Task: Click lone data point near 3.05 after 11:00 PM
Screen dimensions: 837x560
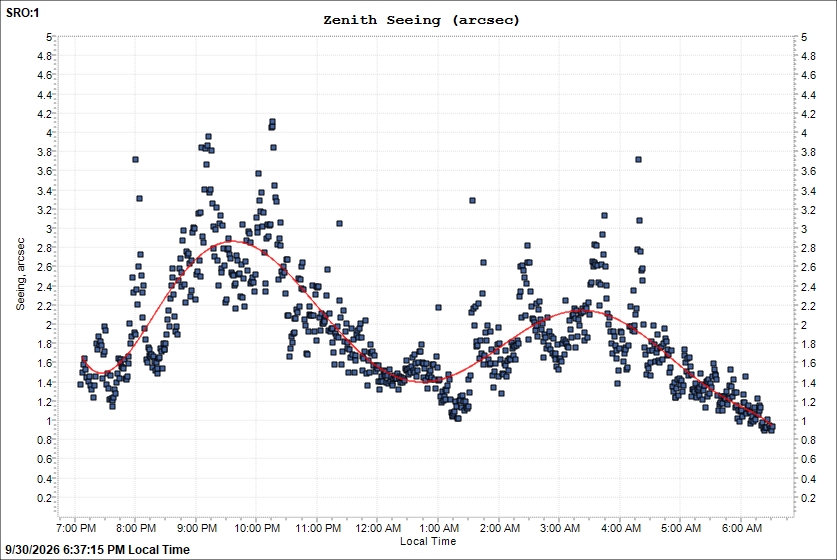Action: click(x=339, y=224)
